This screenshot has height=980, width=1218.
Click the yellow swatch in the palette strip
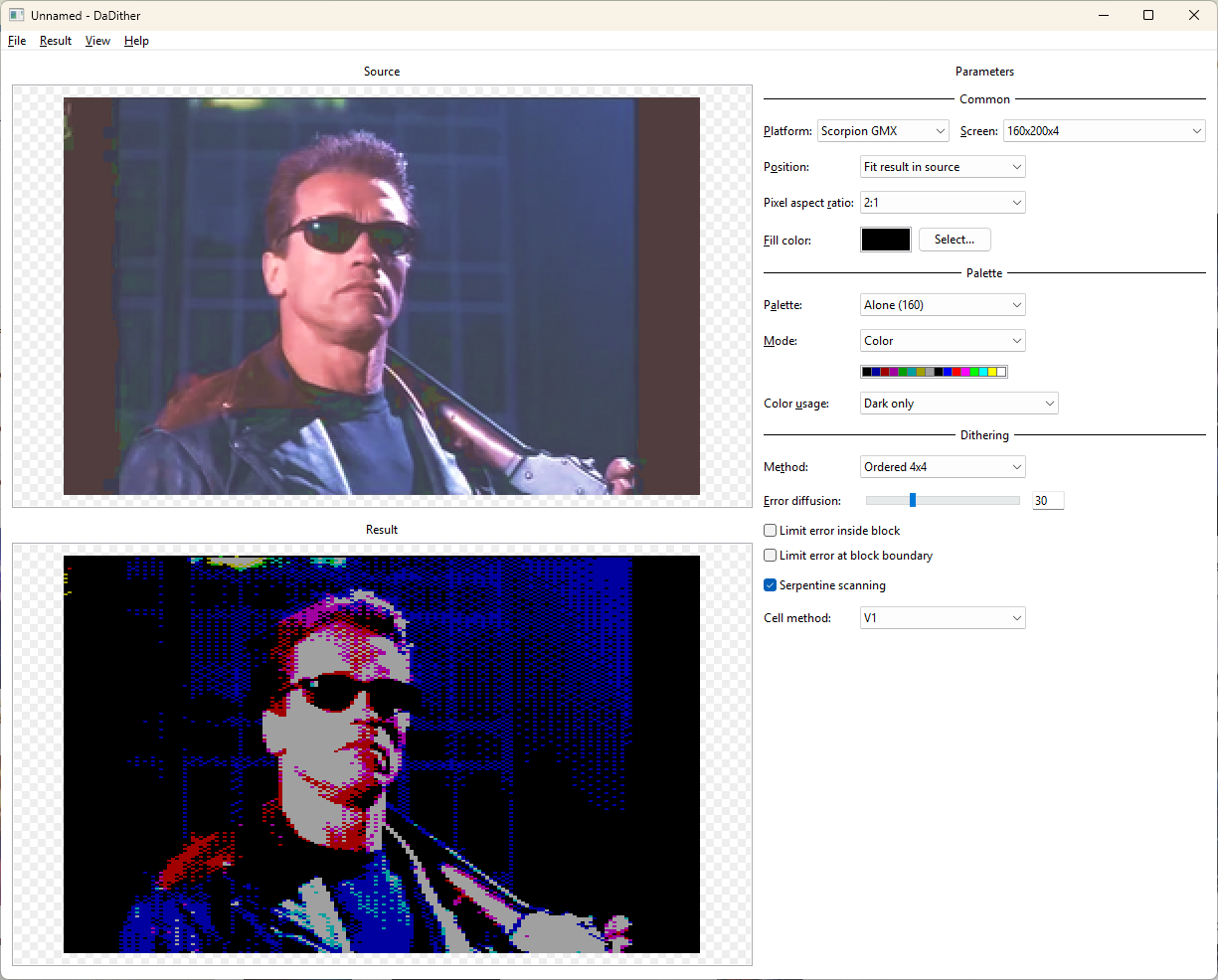pyautogui.click(x=992, y=372)
